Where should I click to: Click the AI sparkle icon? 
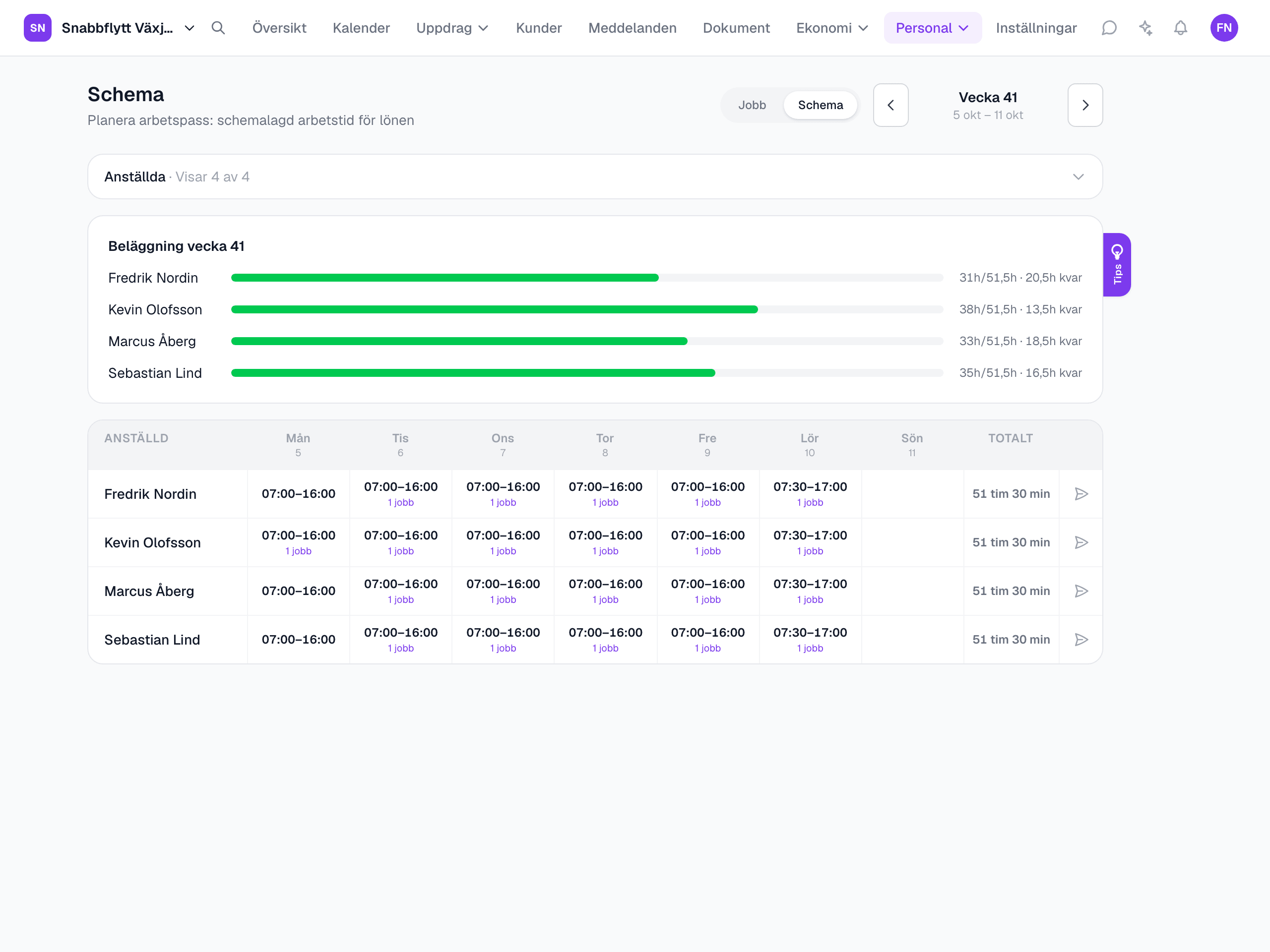[1145, 28]
